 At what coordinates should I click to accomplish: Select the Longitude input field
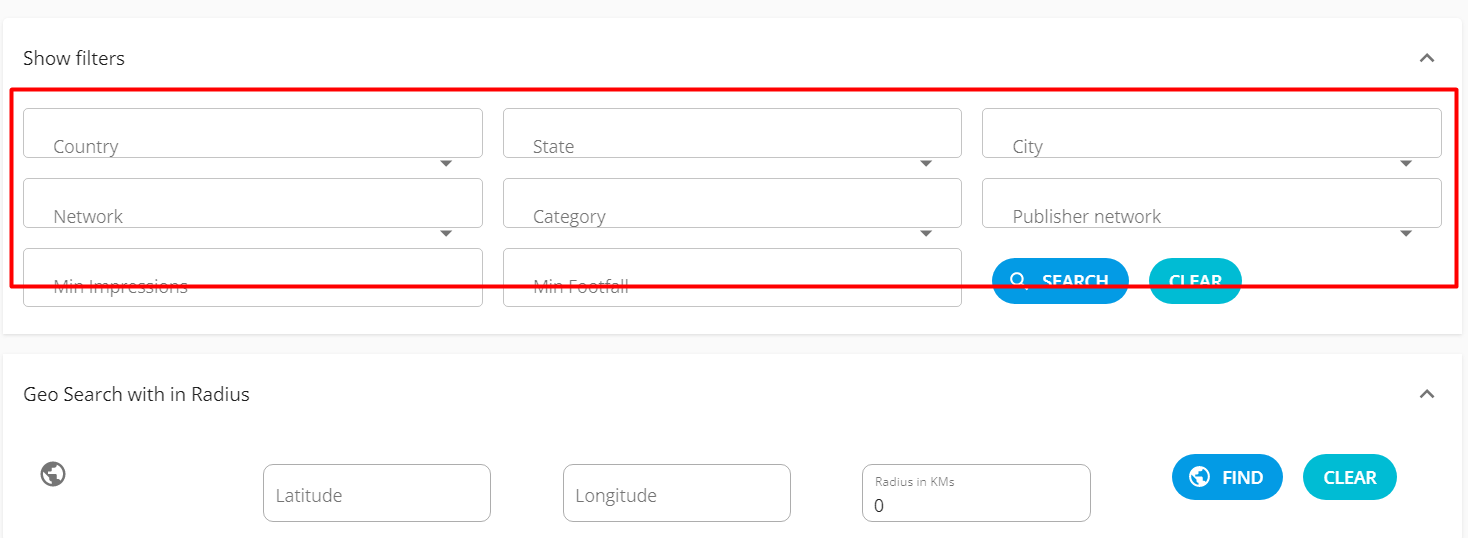pos(676,493)
